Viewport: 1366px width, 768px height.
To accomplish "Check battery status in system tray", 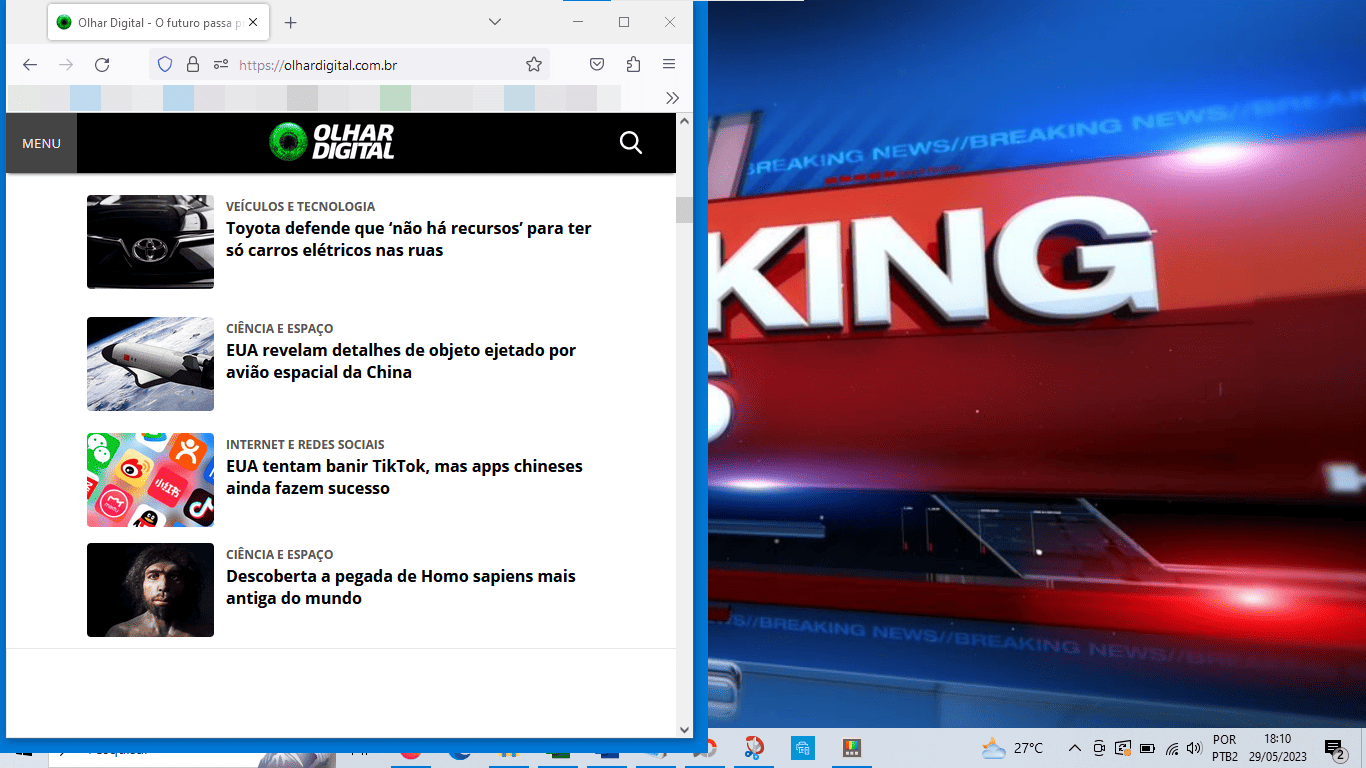I will 1147,748.
